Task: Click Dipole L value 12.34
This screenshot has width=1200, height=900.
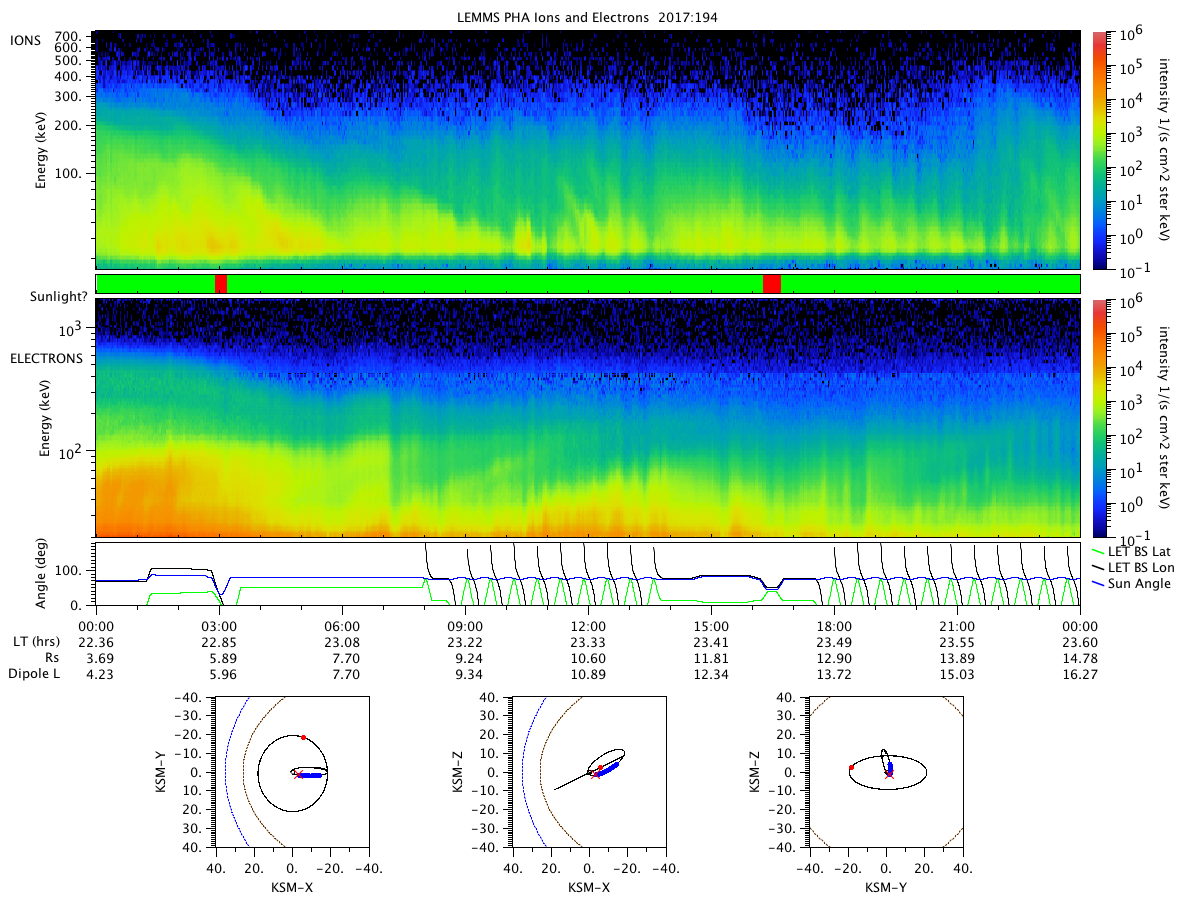Action: (712, 674)
